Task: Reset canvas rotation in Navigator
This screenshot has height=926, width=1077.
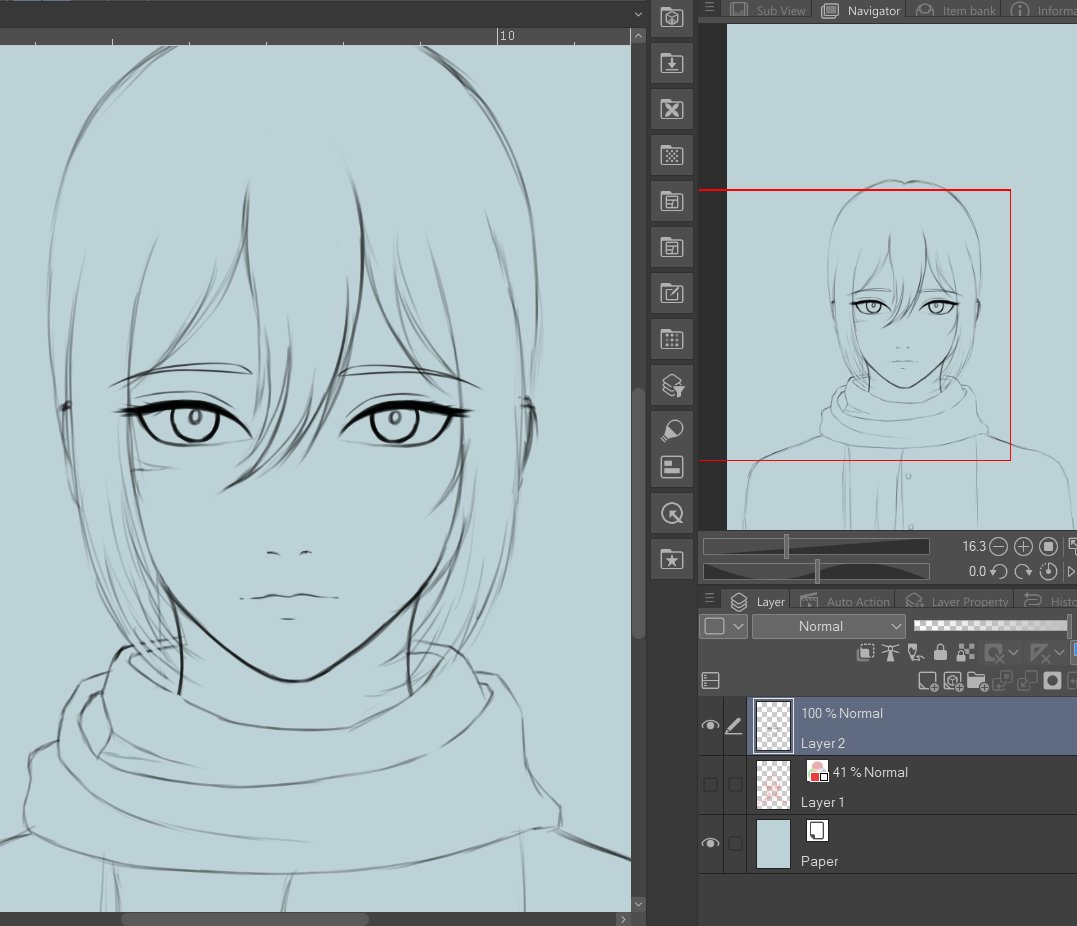Action: click(x=1048, y=571)
